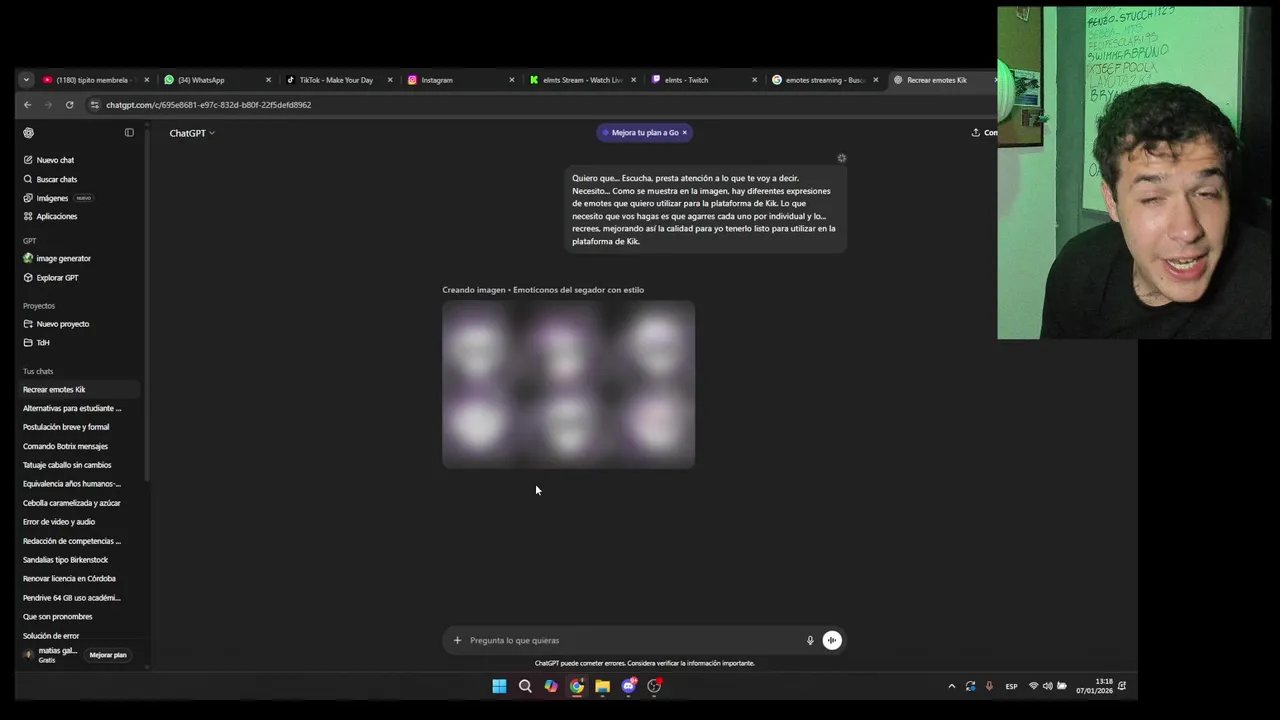The width and height of the screenshot is (1280, 720).
Task: Start voice mode with the round waveform button
Action: click(x=832, y=640)
